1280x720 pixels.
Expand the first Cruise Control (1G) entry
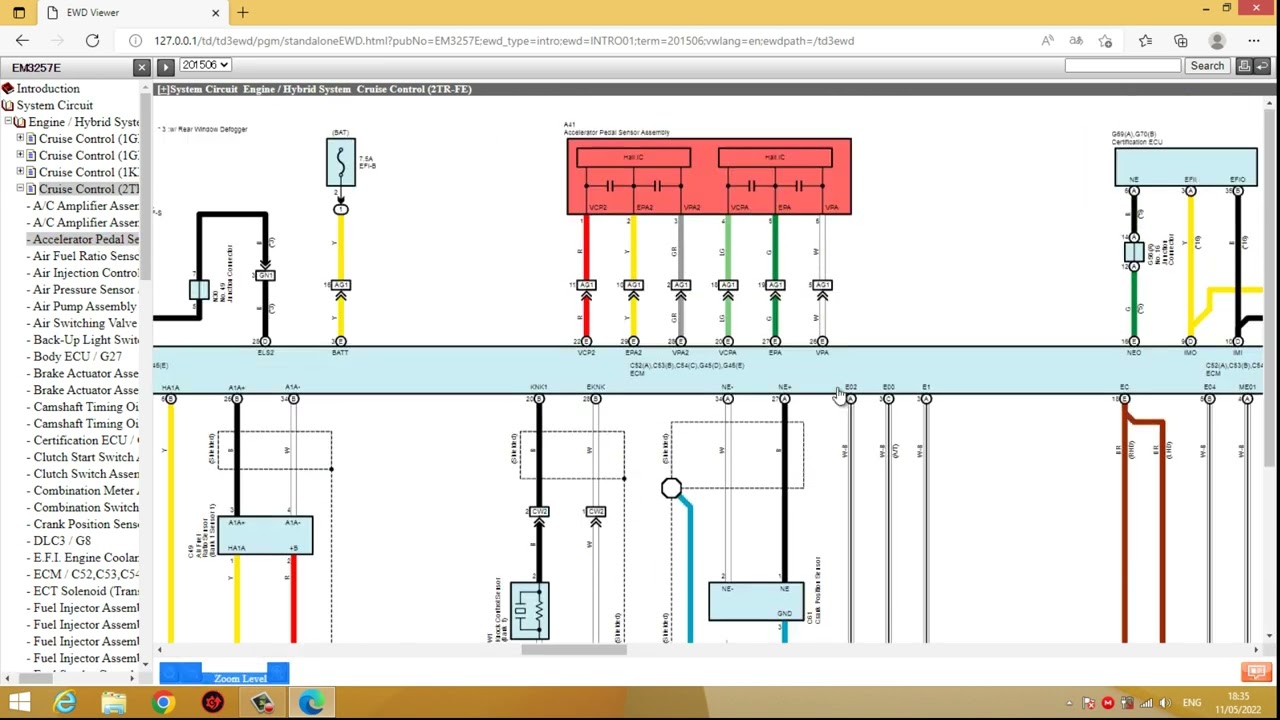tap(19, 139)
